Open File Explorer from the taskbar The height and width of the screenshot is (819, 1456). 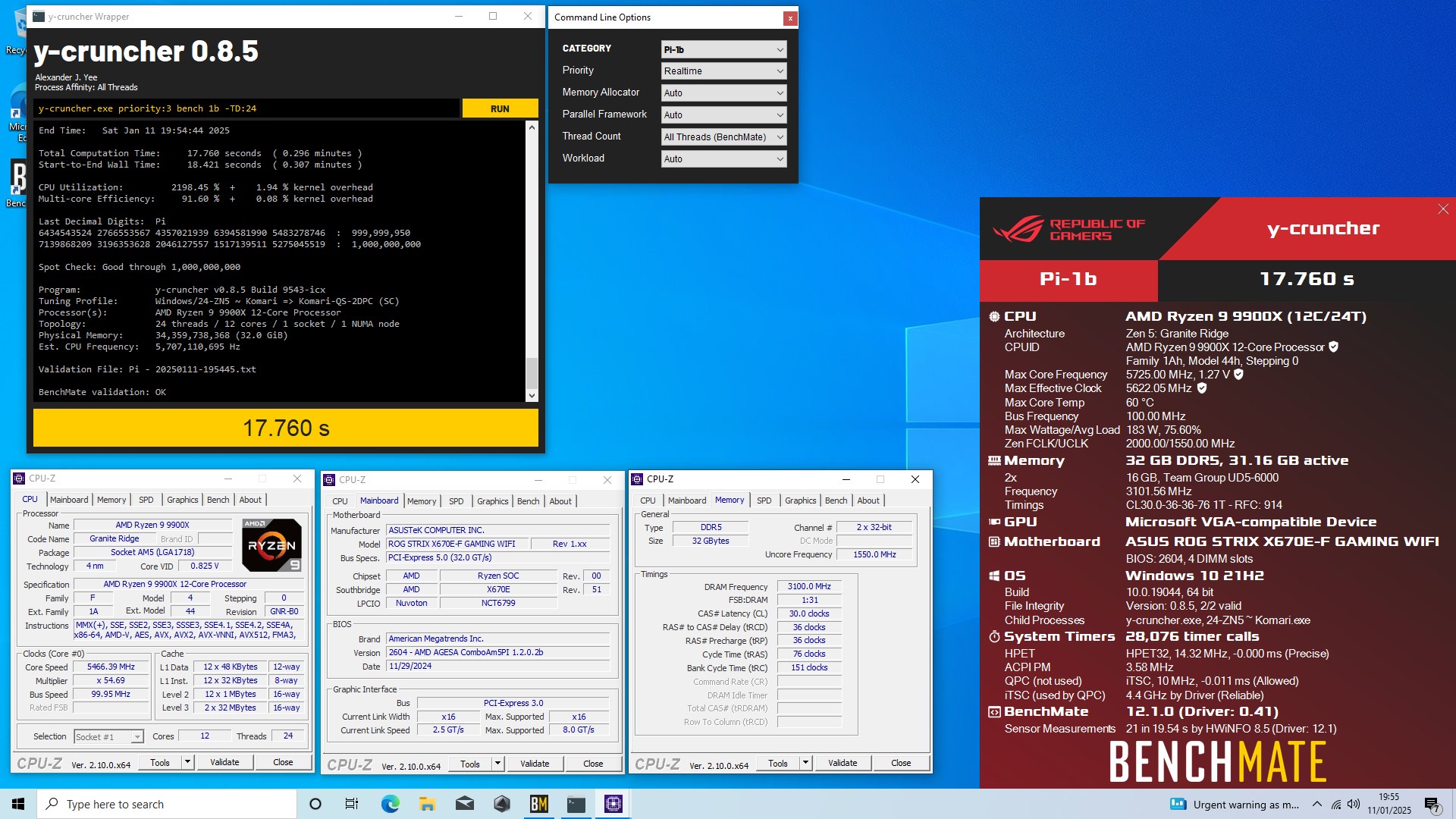(427, 804)
